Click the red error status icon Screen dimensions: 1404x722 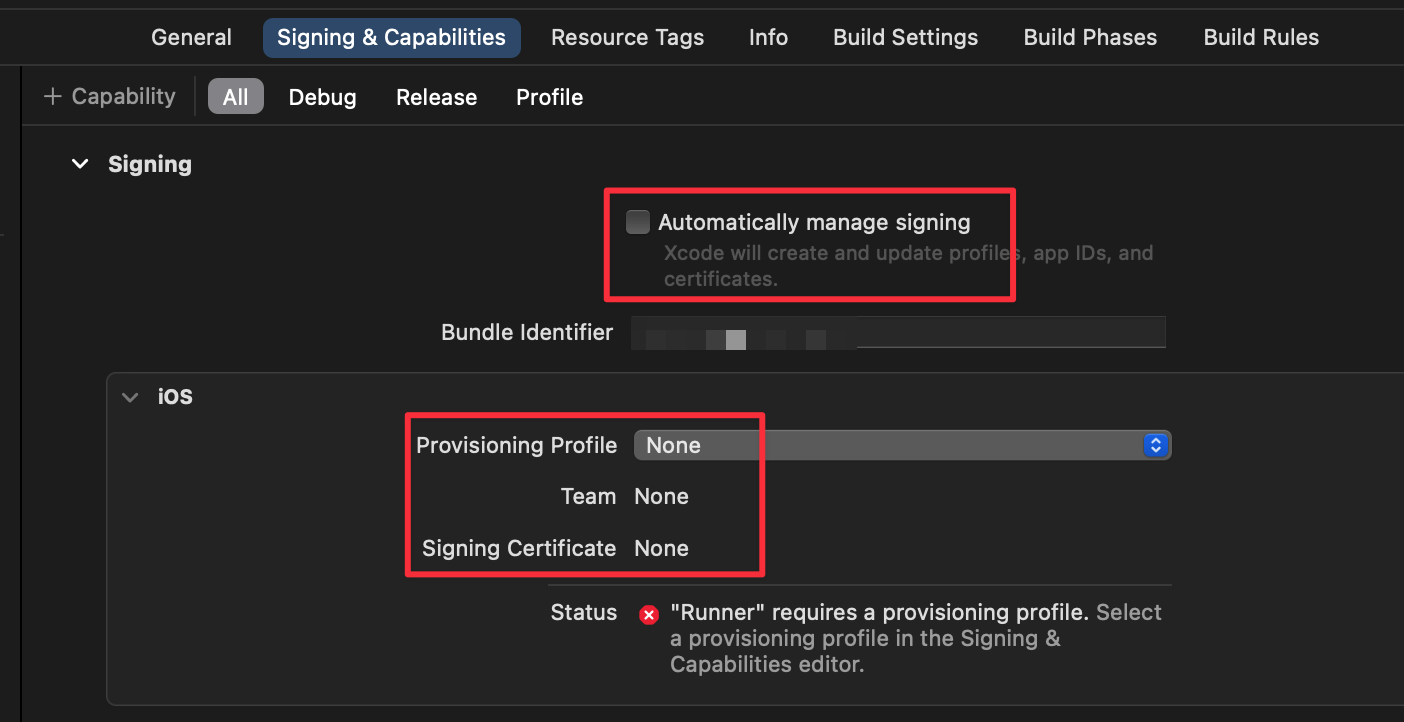649,614
